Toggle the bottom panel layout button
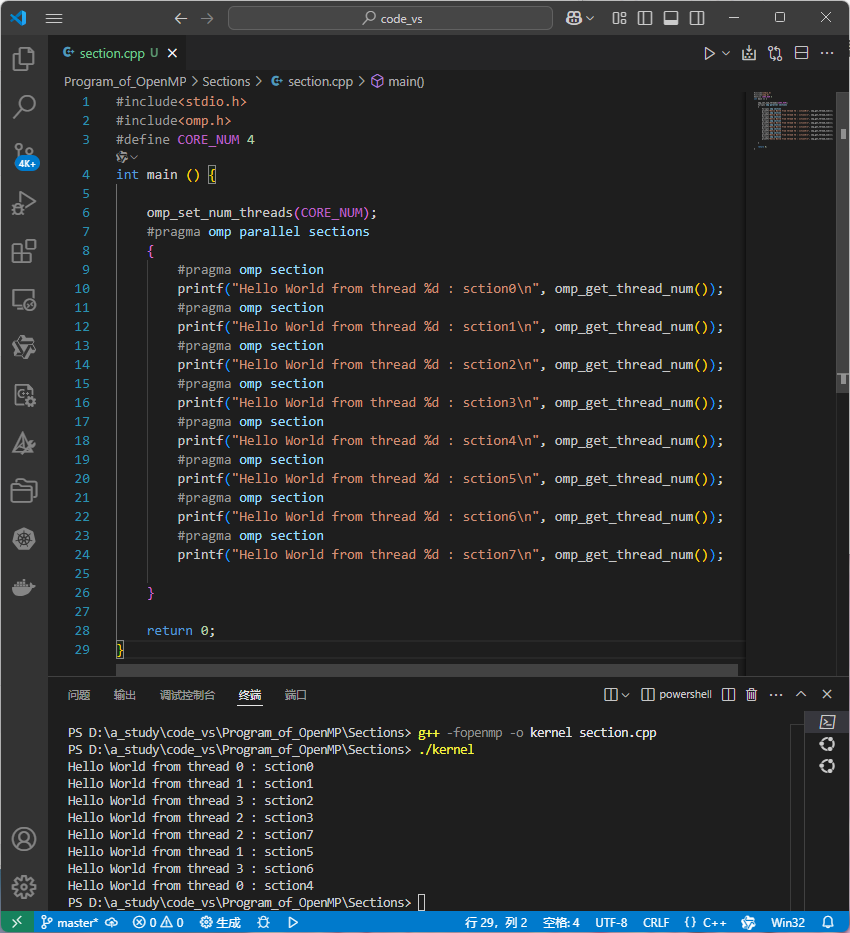The width and height of the screenshot is (850, 933). pos(671,18)
